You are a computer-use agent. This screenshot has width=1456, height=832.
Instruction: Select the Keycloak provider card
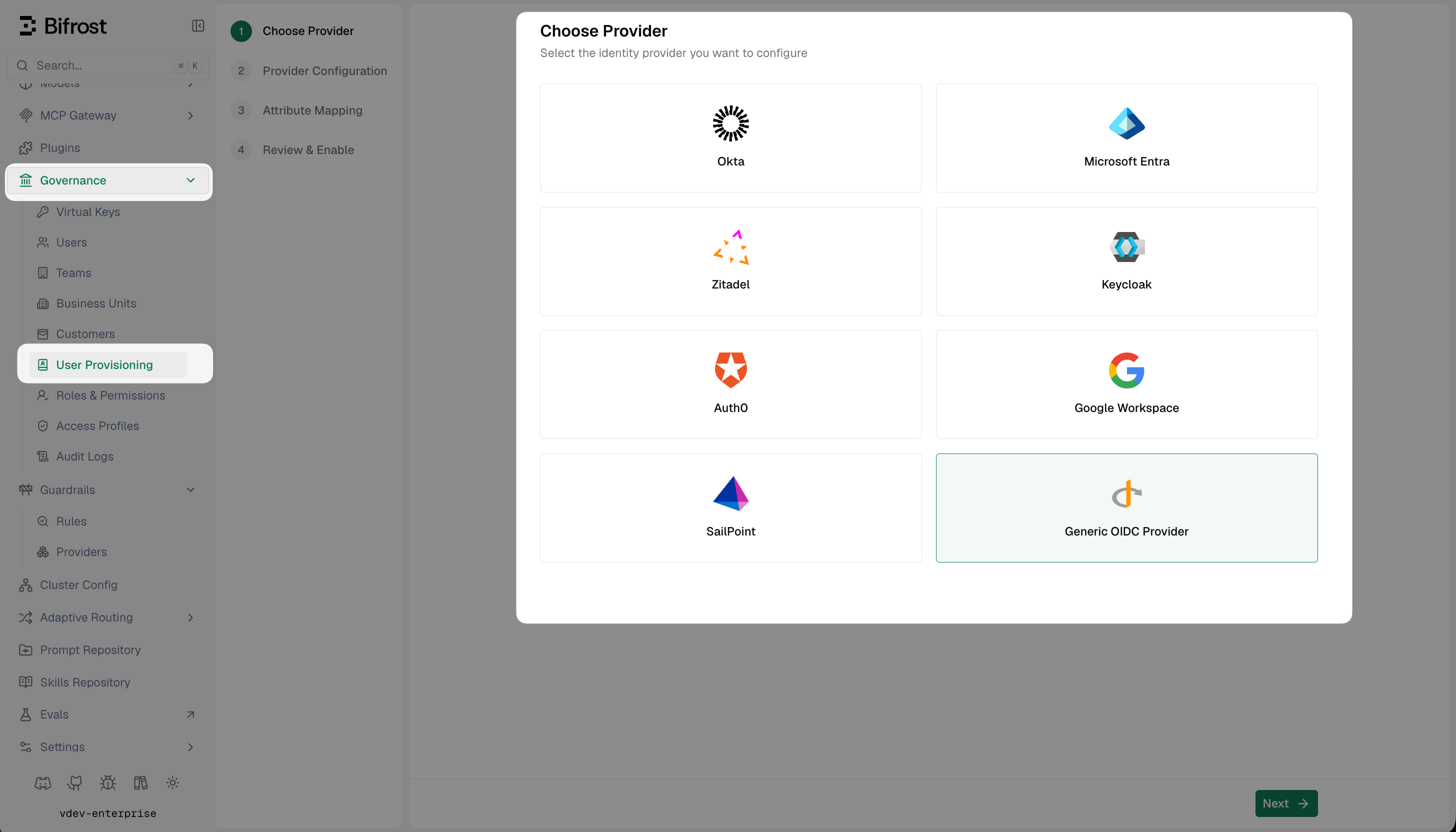pyautogui.click(x=1127, y=261)
